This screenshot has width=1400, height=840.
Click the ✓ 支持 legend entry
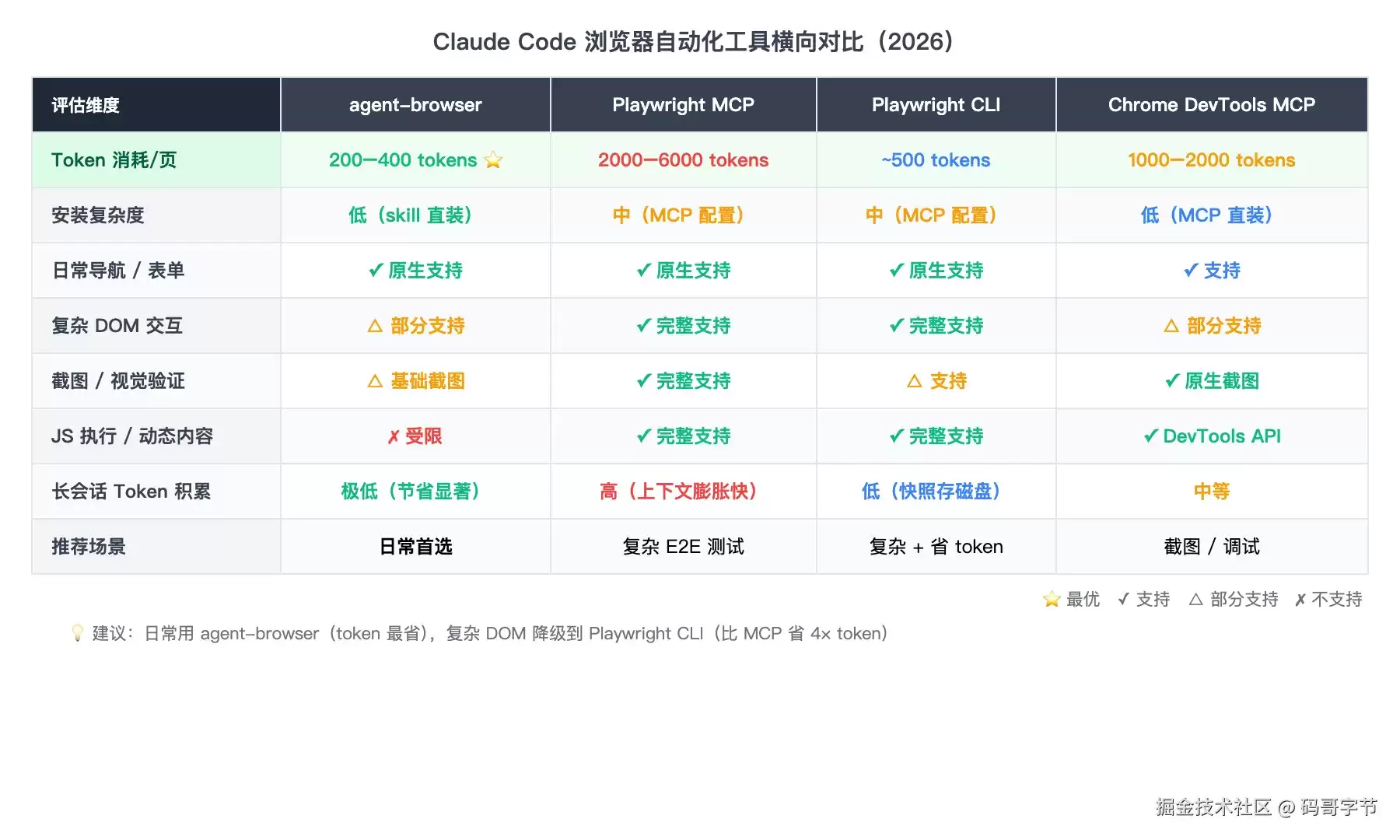tap(1143, 599)
